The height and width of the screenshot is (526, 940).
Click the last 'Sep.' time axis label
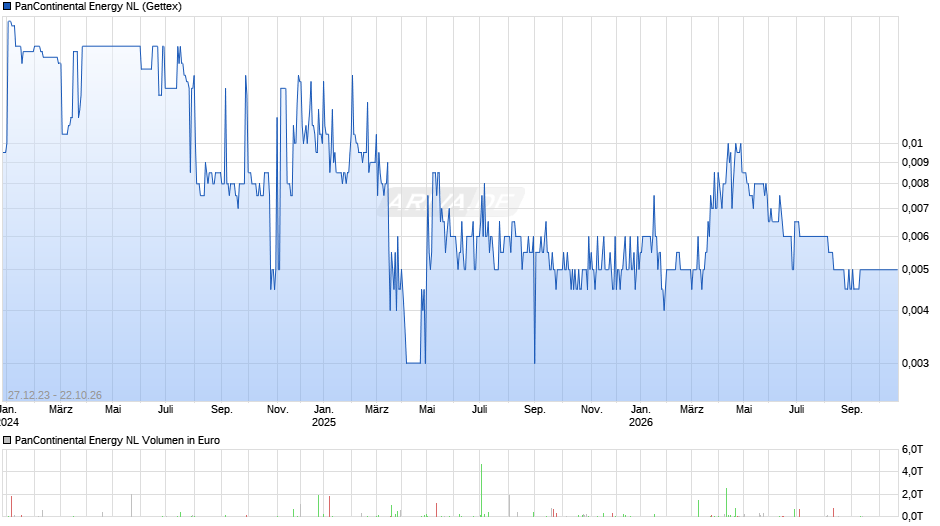coord(852,410)
